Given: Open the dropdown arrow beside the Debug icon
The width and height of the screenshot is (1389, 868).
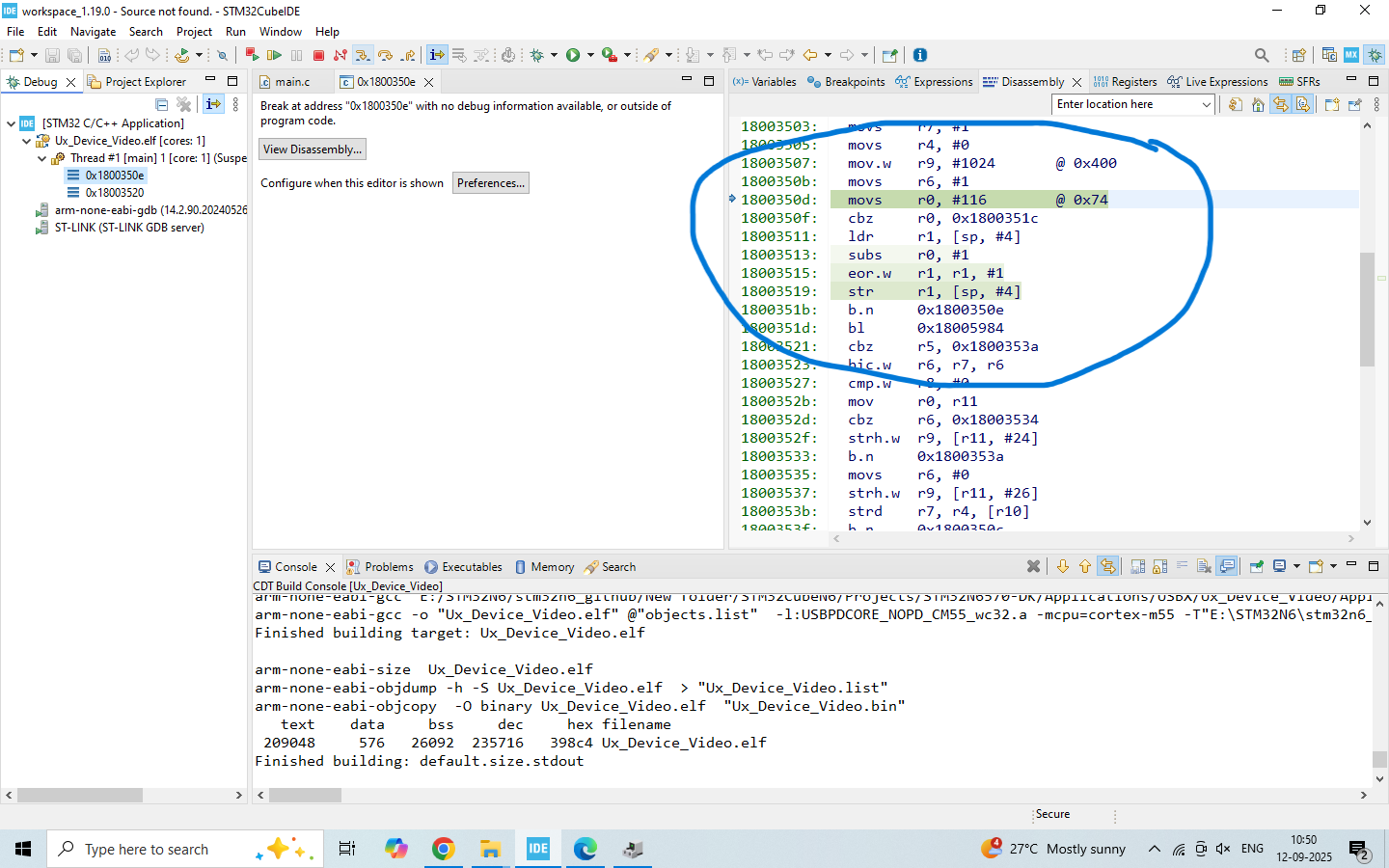Looking at the screenshot, I should point(554,55).
